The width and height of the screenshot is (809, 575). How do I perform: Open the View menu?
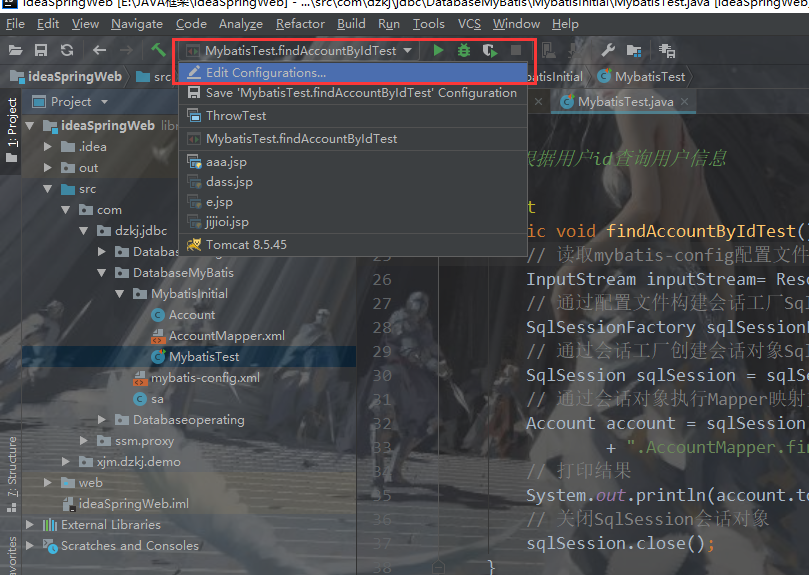pyautogui.click(x=85, y=24)
